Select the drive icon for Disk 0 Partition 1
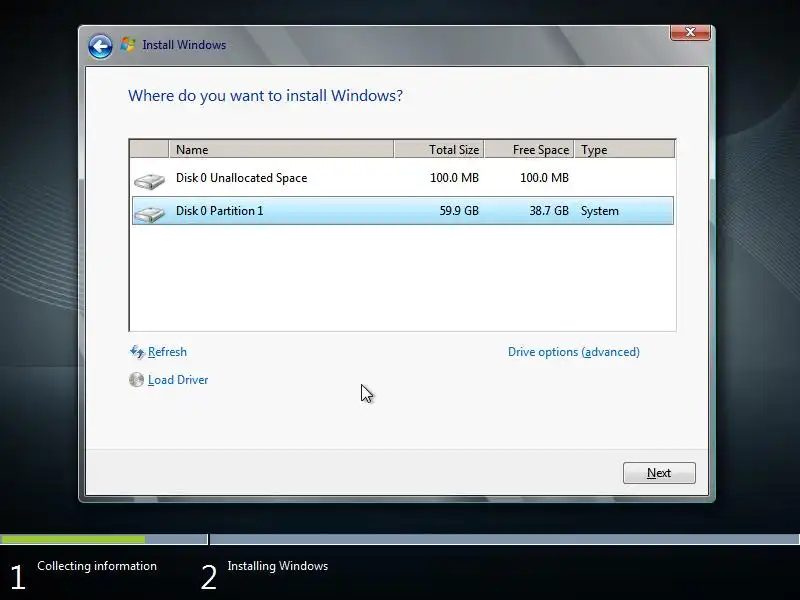 [x=149, y=214]
